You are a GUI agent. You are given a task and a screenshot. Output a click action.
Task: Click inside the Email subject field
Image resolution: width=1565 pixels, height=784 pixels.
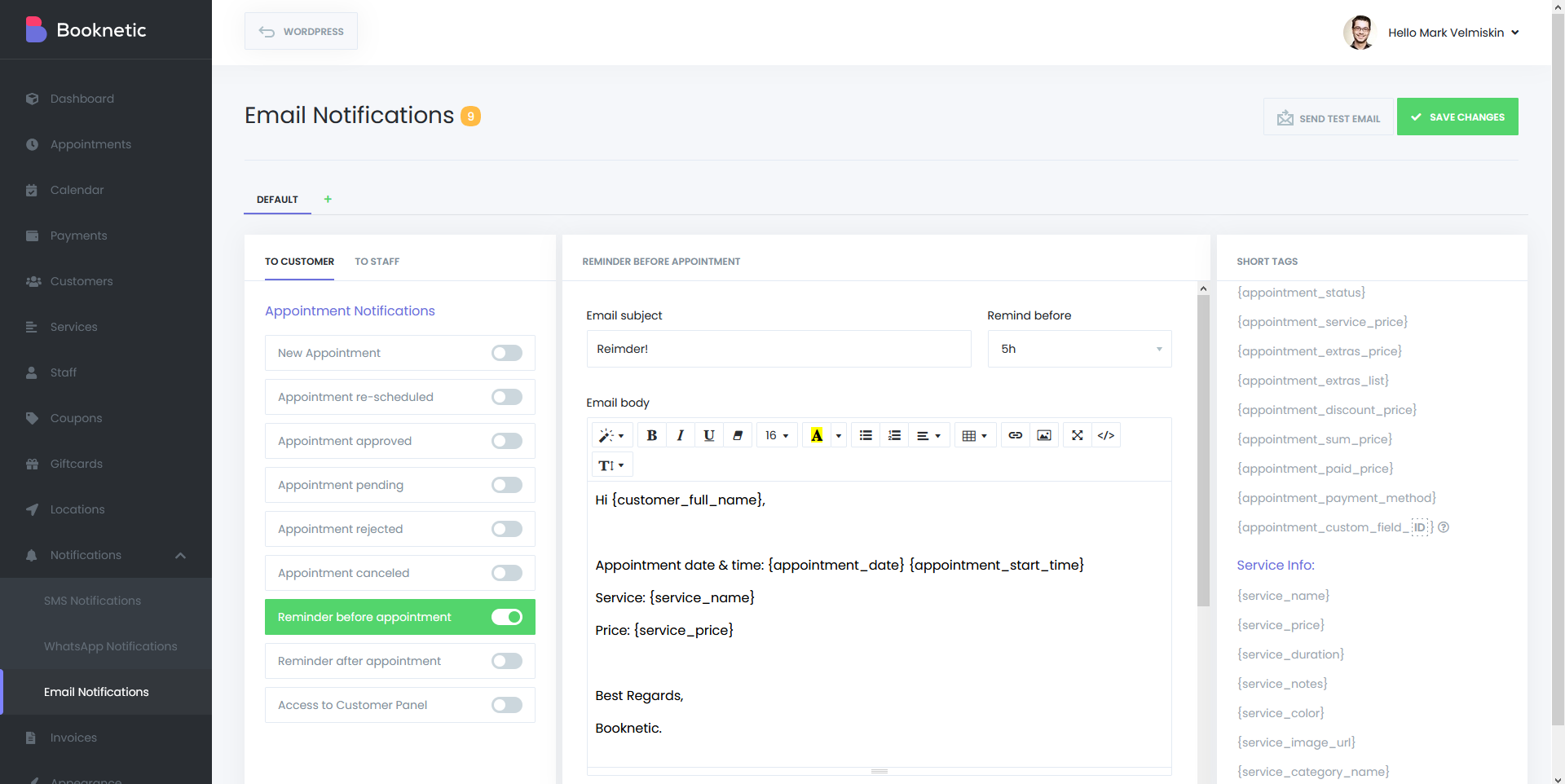[x=778, y=349]
